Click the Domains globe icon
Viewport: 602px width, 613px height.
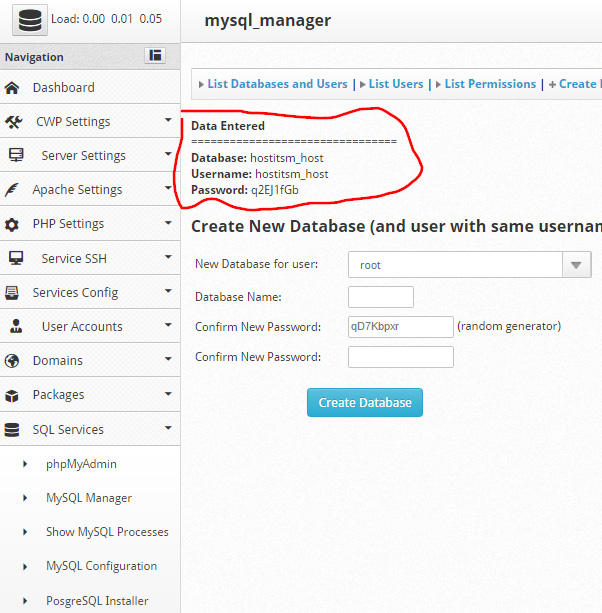12,361
